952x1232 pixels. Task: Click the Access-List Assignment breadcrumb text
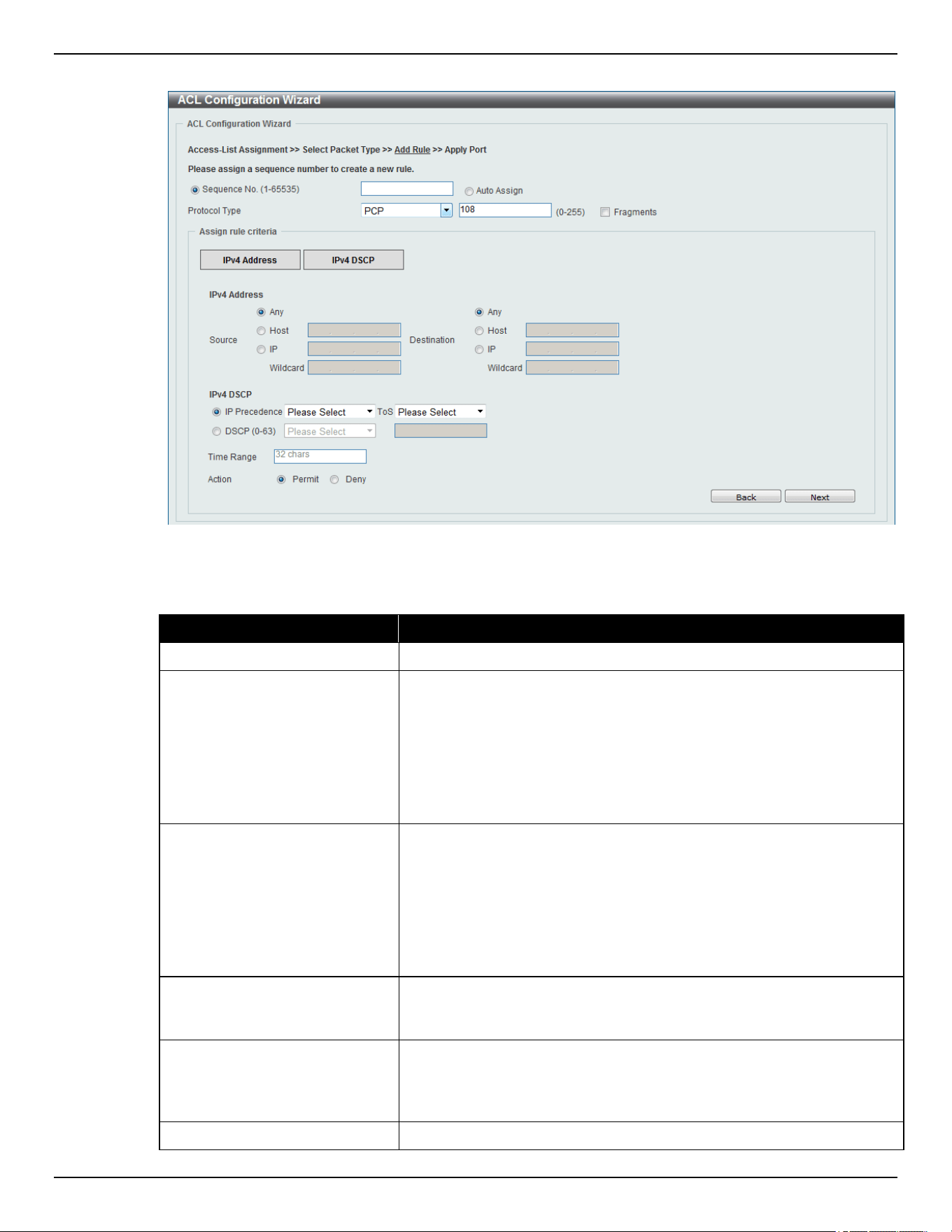click(x=238, y=150)
